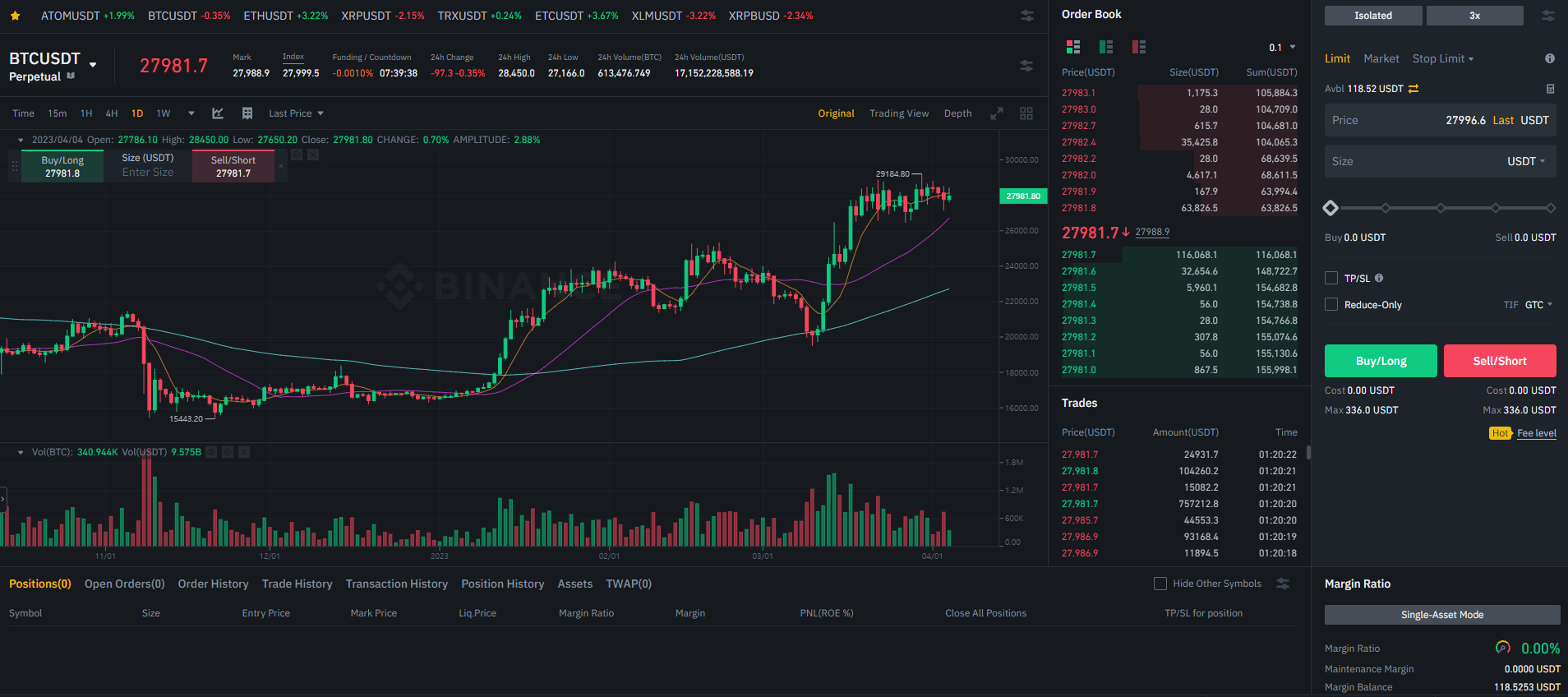Image resolution: width=1568 pixels, height=697 pixels.
Task: Enable the TP/SL checkbox
Action: [x=1331, y=278]
